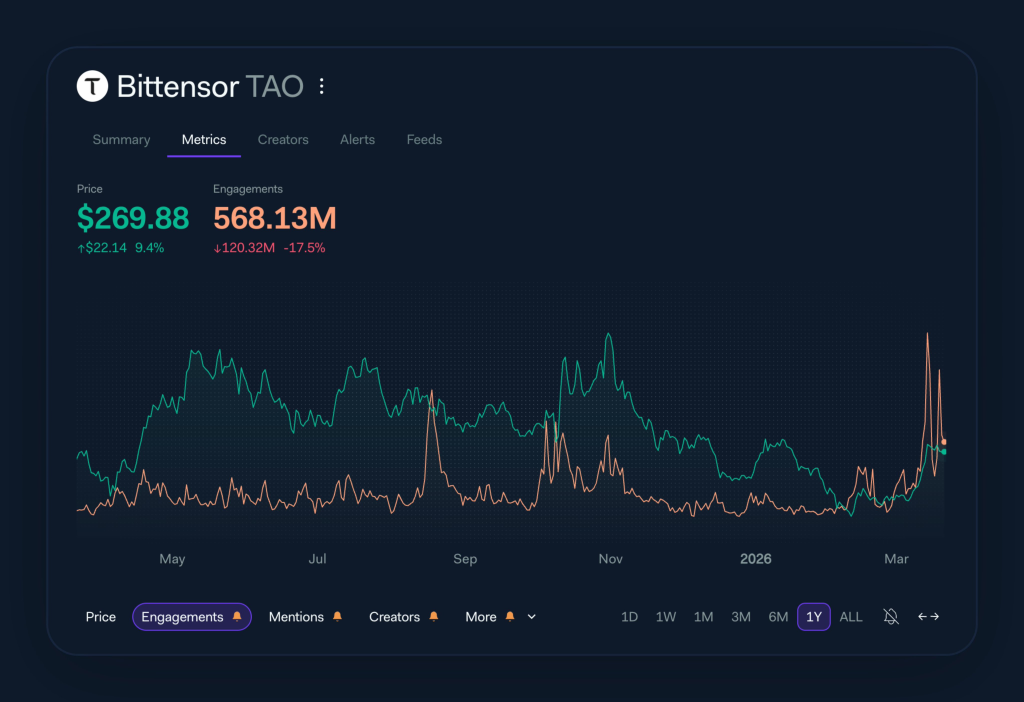Select the 1Y time range

[813, 617]
